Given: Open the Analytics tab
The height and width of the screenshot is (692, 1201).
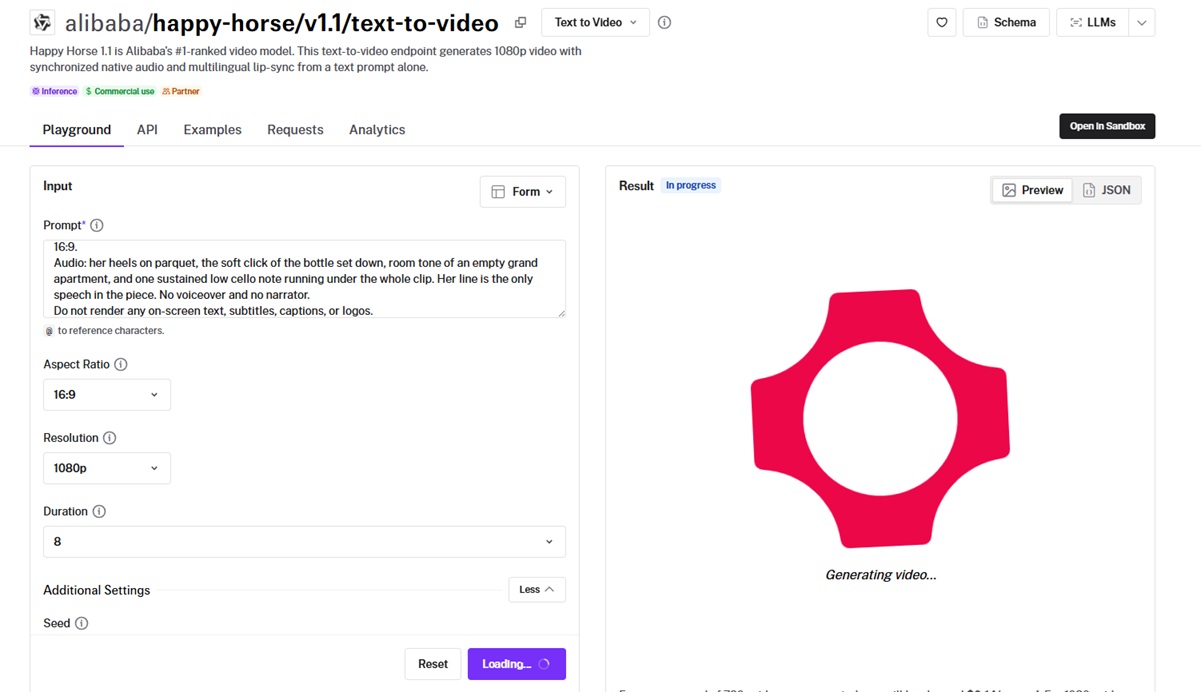Looking at the screenshot, I should [x=377, y=130].
